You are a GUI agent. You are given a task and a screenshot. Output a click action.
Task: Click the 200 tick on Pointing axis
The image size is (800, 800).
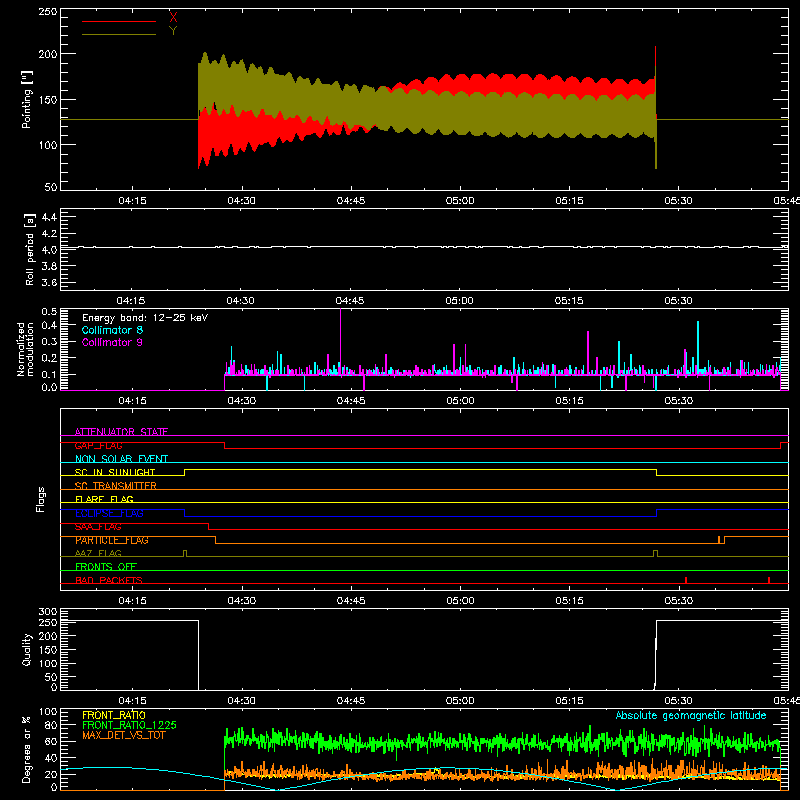[x=48, y=54]
